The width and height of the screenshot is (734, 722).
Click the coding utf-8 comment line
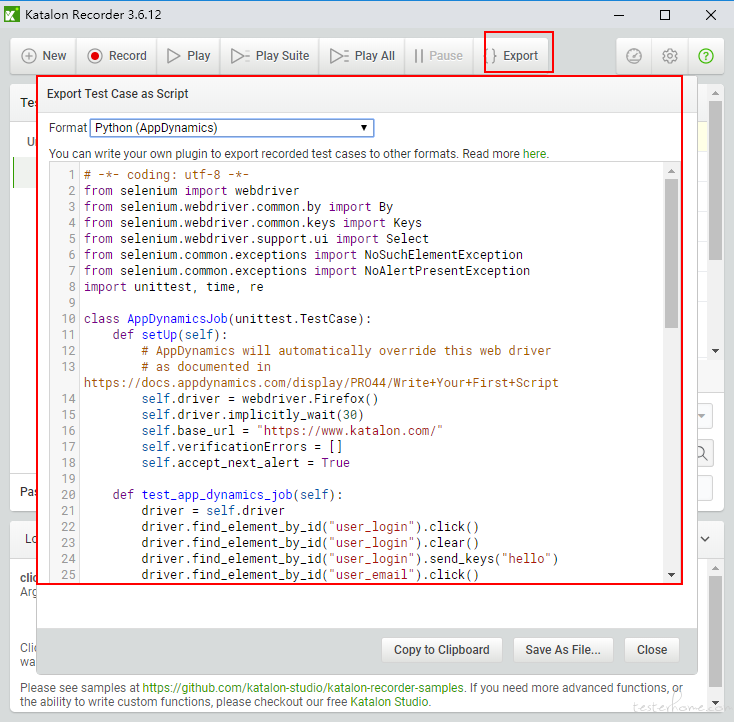click(166, 175)
